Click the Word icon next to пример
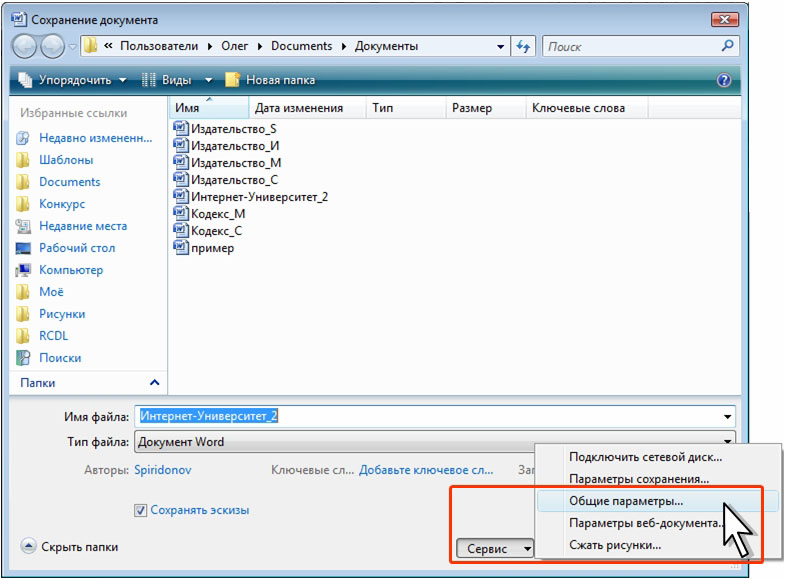Image resolution: width=785 pixels, height=579 pixels. [180, 247]
